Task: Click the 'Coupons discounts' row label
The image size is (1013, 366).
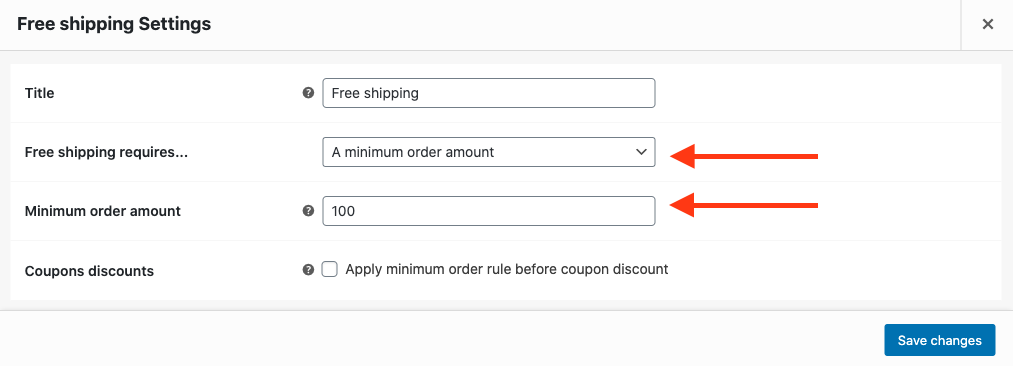Action: 89,271
